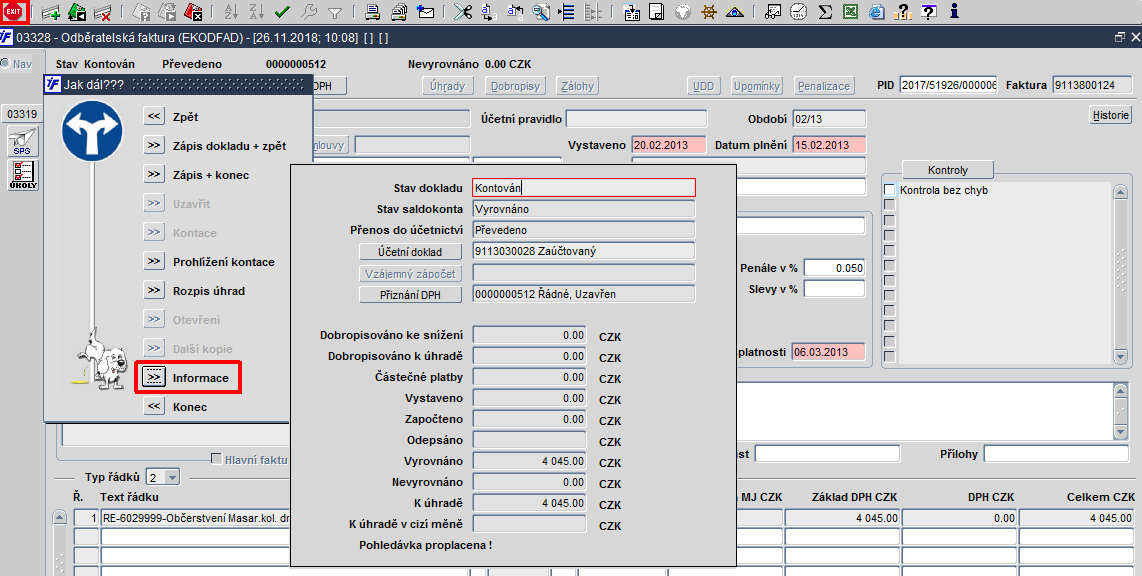
Task: Click the green copy record icon
Action: pos(76,12)
